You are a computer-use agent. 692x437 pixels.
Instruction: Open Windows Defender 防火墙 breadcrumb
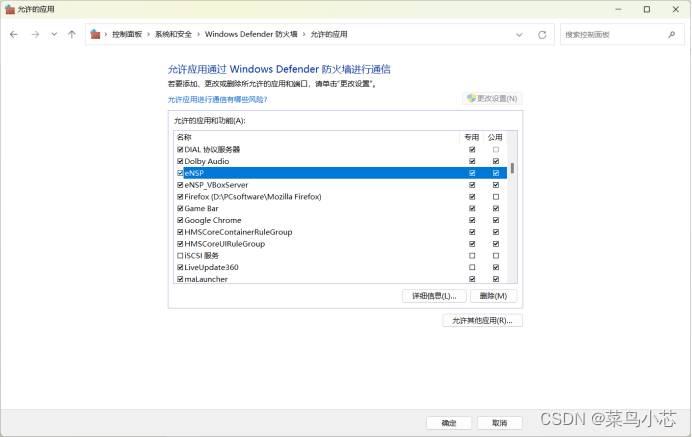point(251,34)
